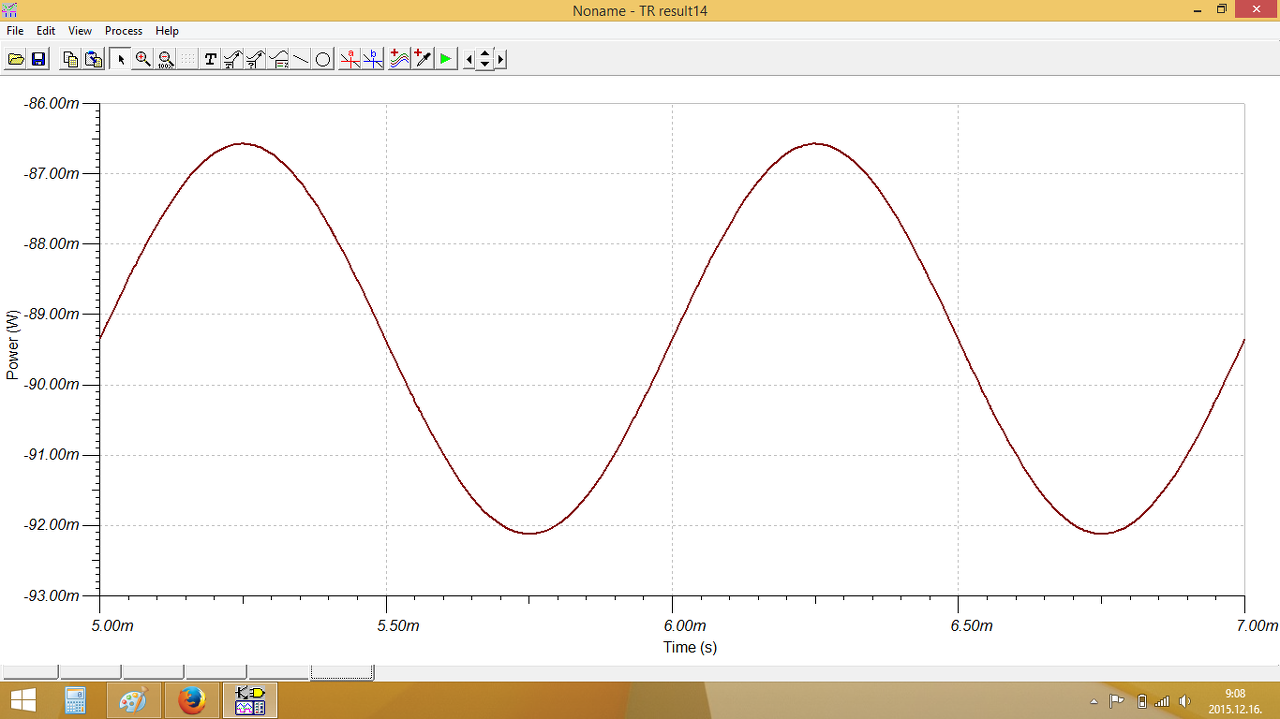Add more curves with the plus-waves icon
This screenshot has height=719, width=1280.
pos(400,59)
